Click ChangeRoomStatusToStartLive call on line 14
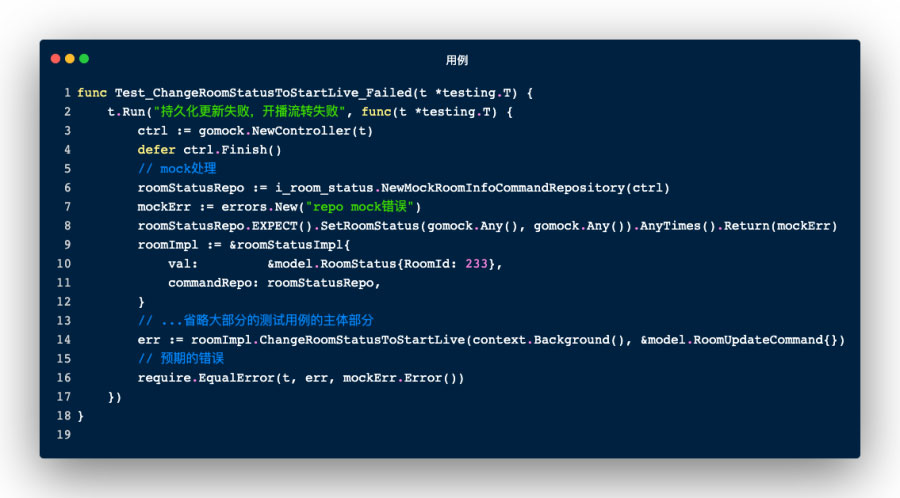This screenshot has width=900, height=498. coord(362,340)
